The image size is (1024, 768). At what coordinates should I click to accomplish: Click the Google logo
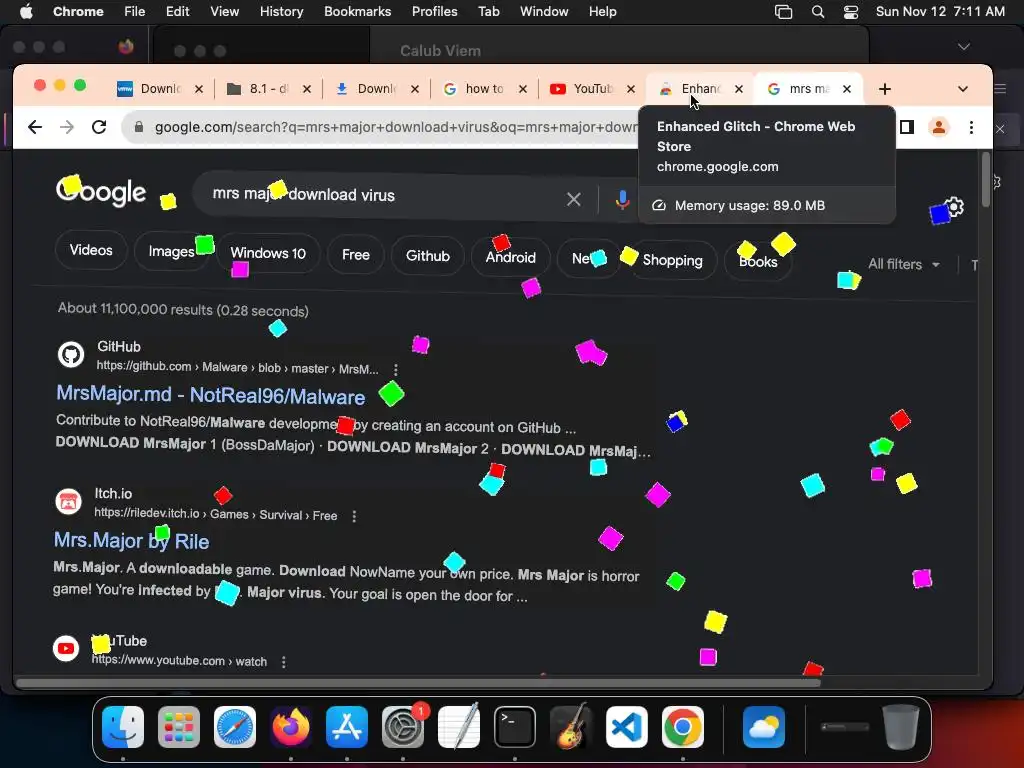pyautogui.click(x=101, y=191)
